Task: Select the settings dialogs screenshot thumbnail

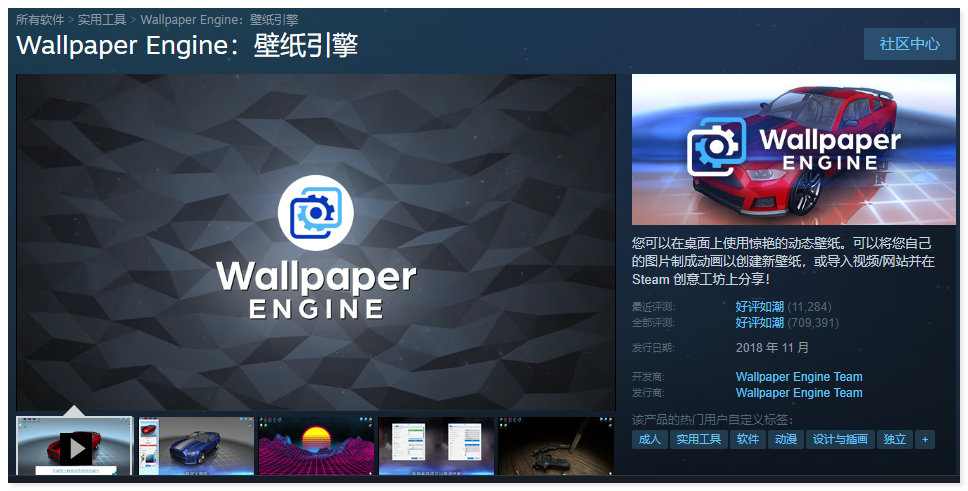Action: point(436,446)
